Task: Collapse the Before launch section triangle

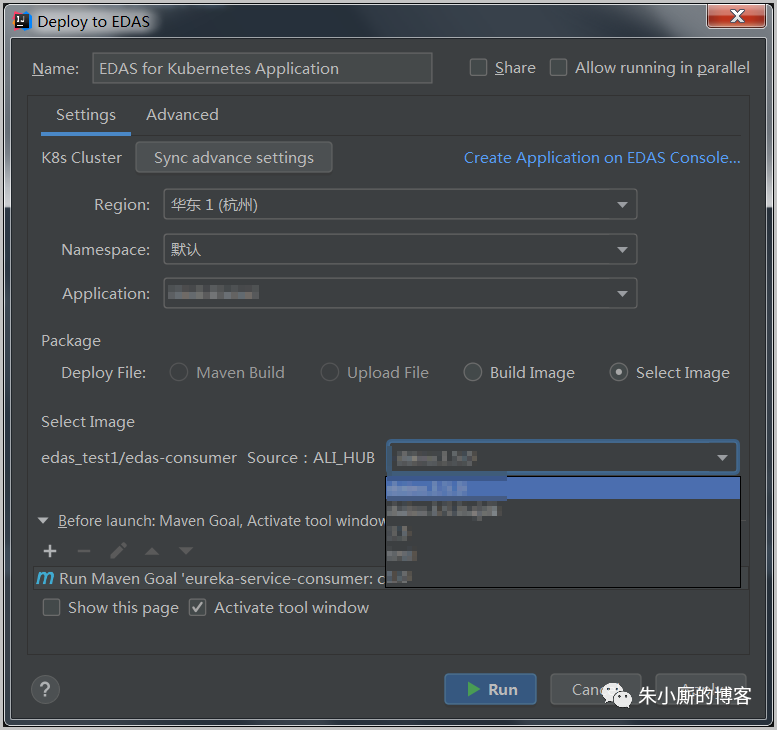Action: click(43, 521)
